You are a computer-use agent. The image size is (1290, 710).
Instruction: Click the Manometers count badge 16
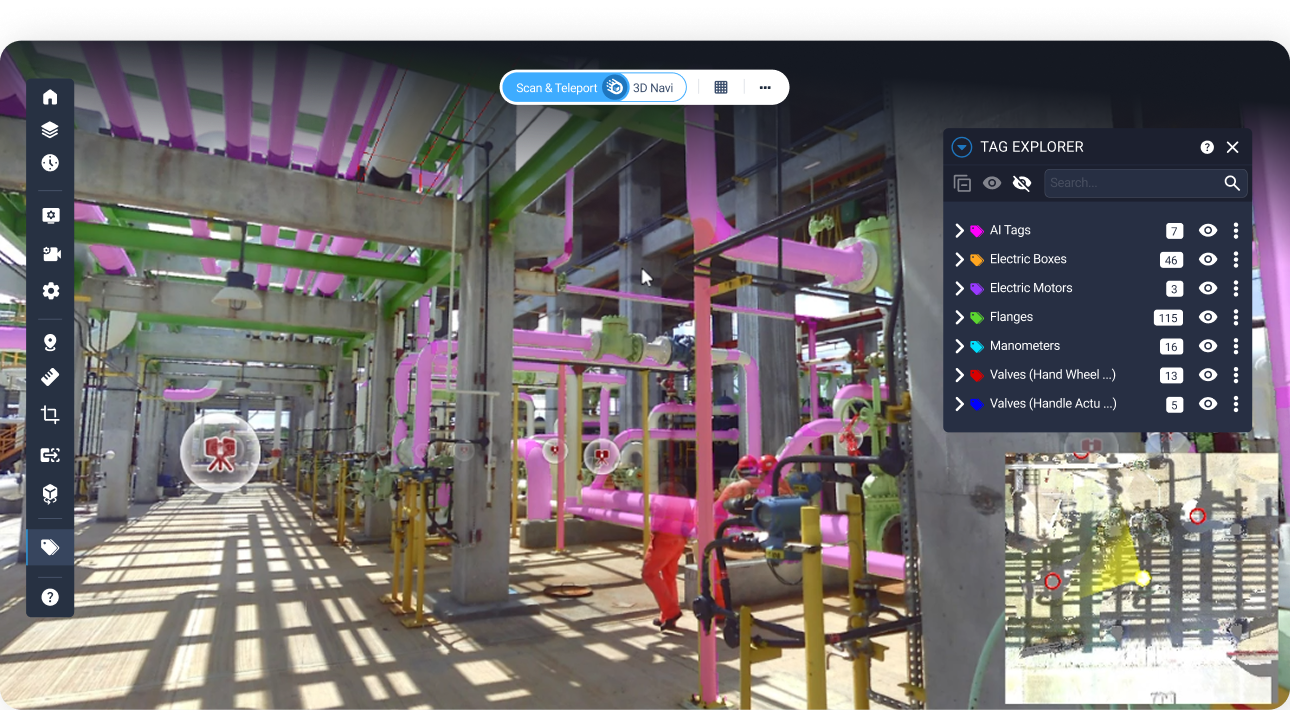[1171, 347]
